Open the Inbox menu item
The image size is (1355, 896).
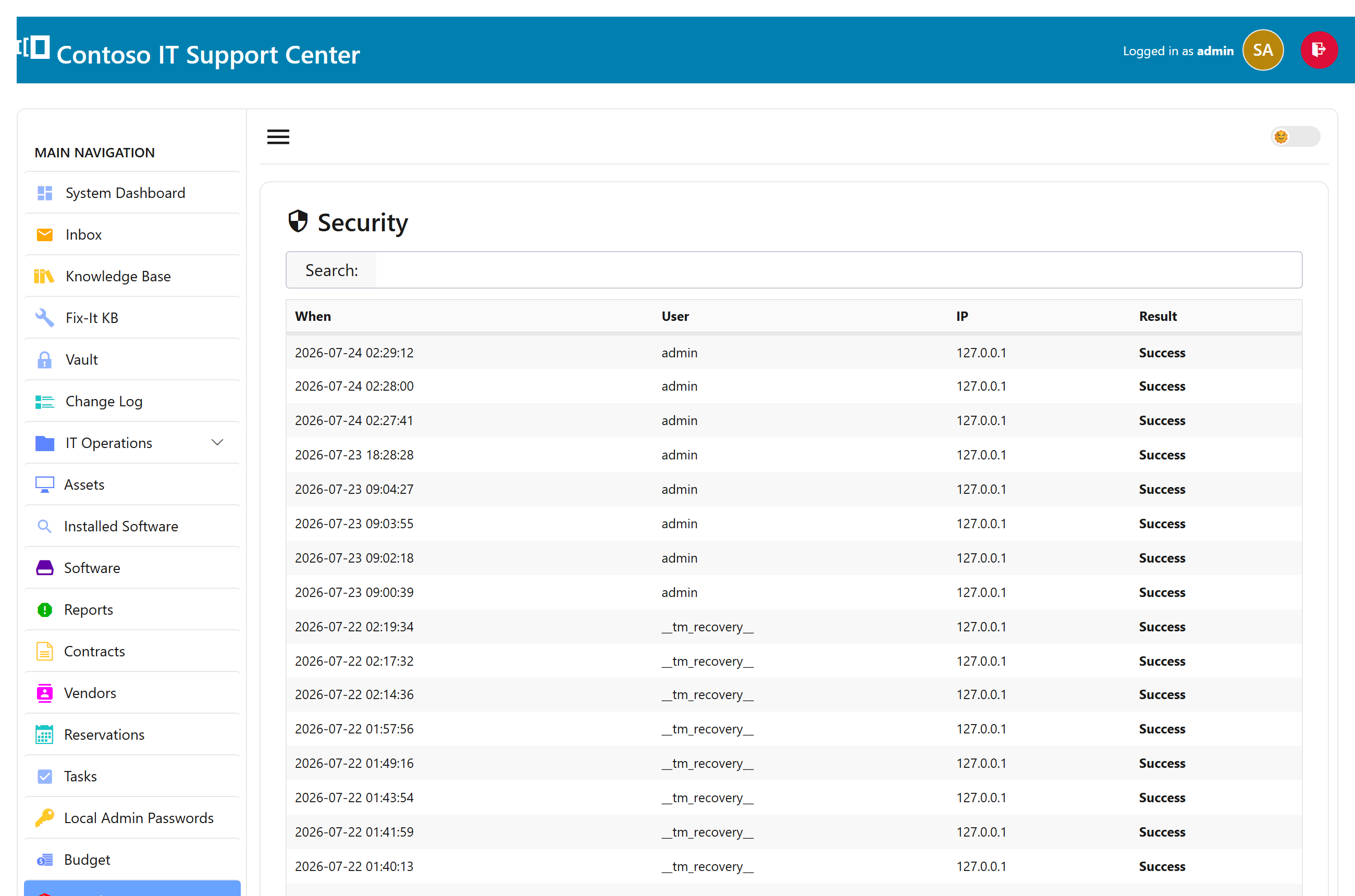coord(132,235)
